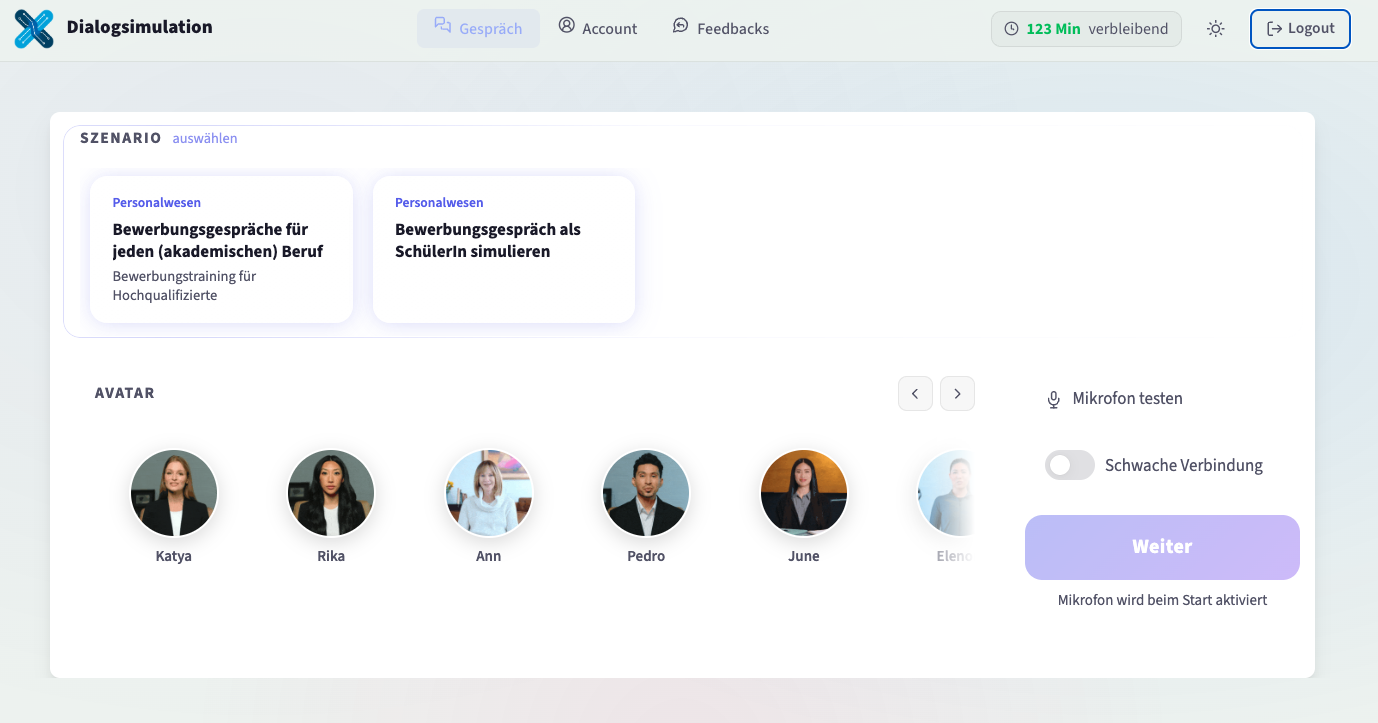Click the name label Ann
This screenshot has height=723, width=1378.
[489, 556]
